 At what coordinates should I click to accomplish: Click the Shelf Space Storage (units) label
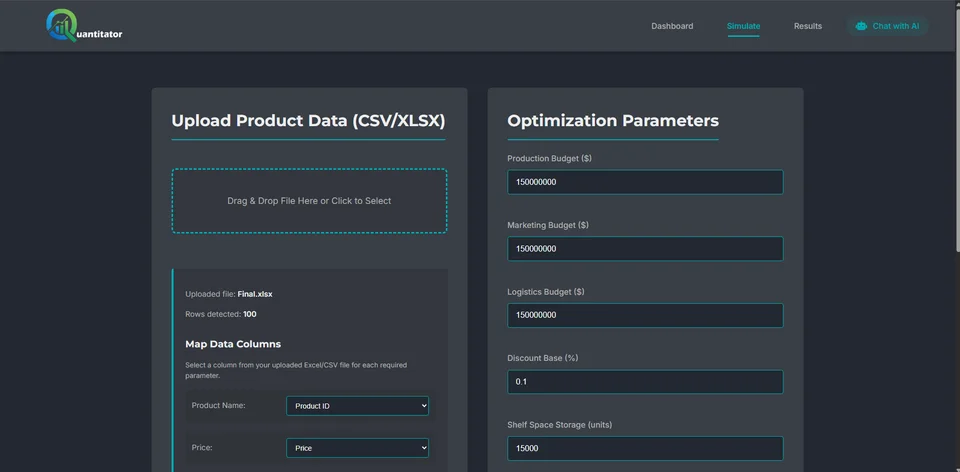[x=560, y=425]
